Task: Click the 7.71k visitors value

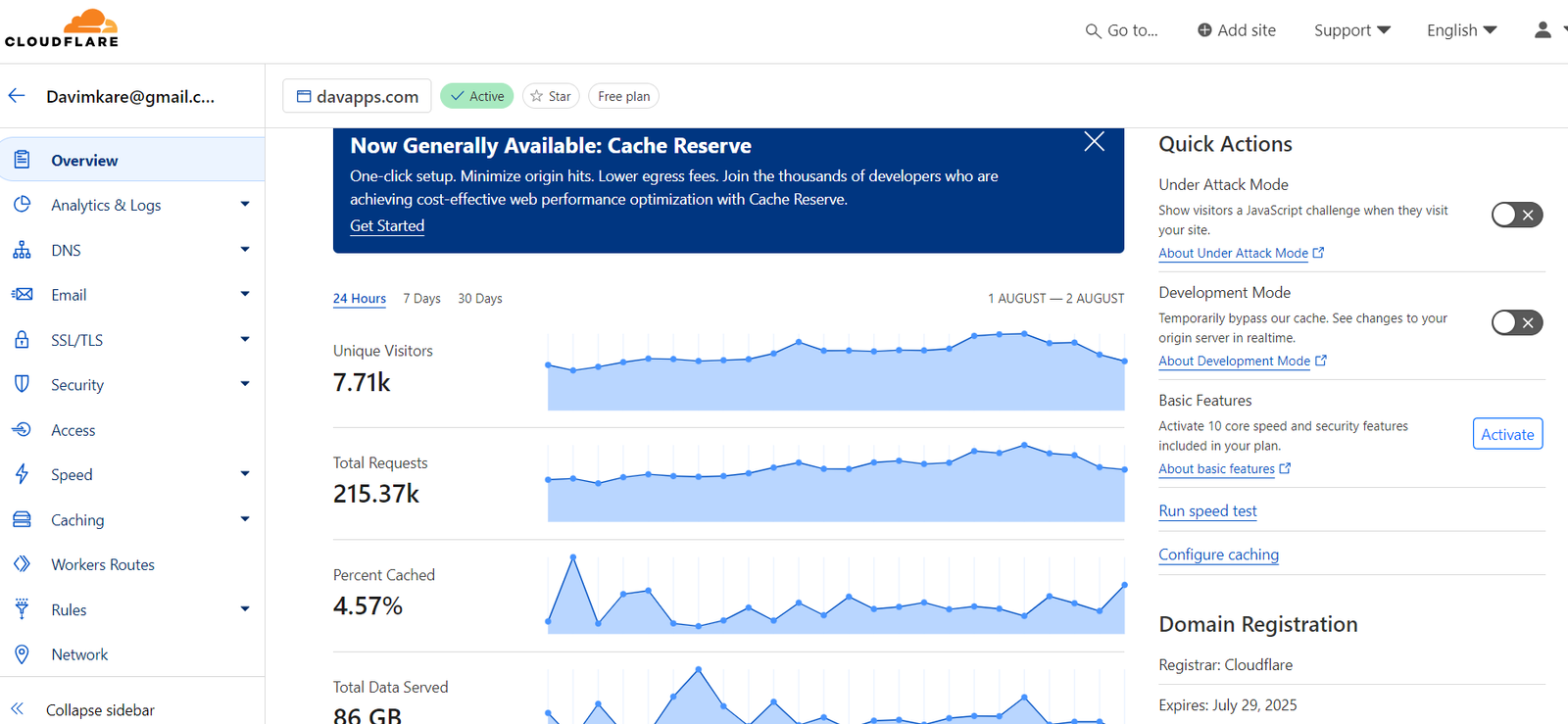Action: pos(362,382)
